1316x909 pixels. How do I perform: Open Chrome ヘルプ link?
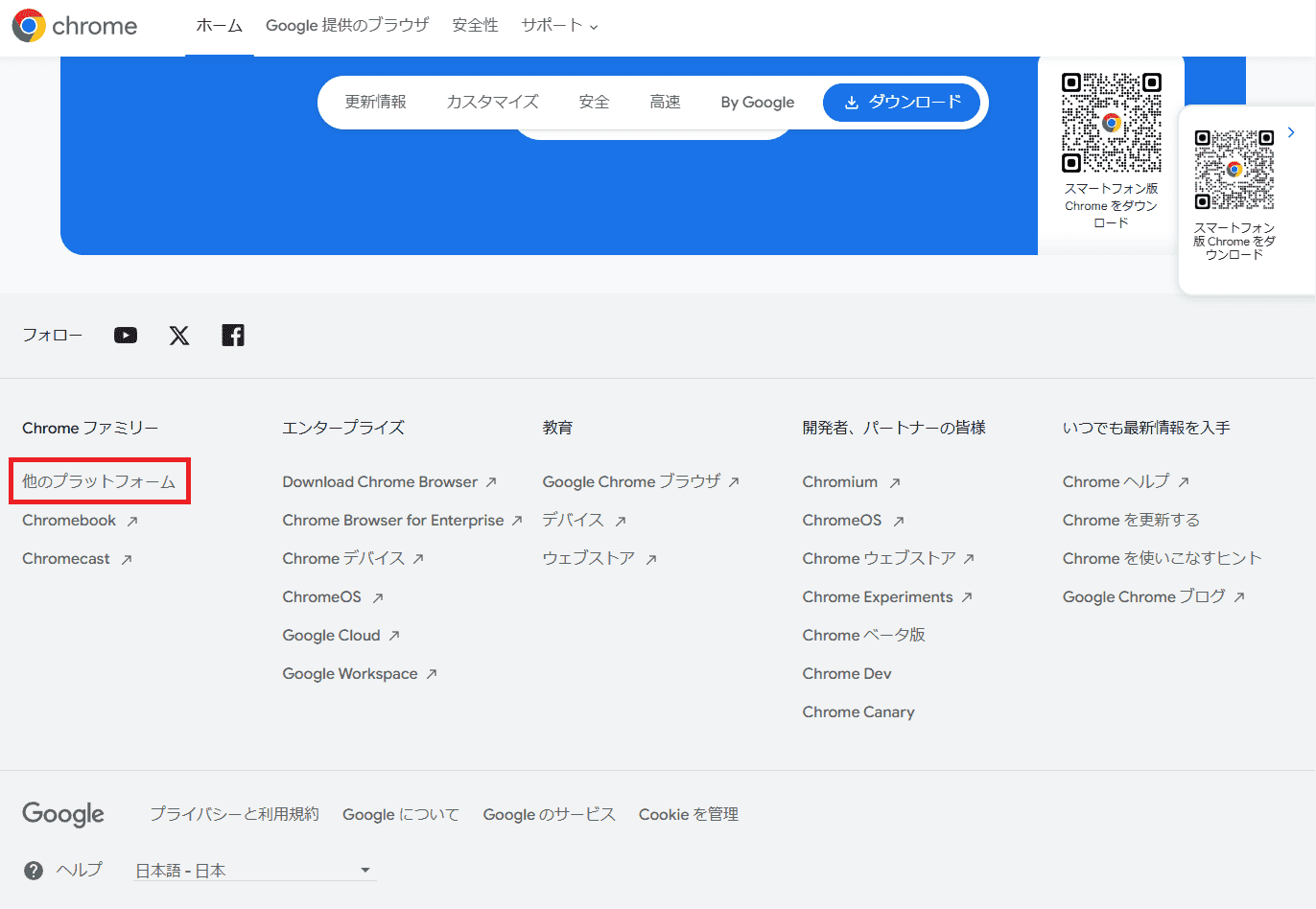pos(1127,482)
